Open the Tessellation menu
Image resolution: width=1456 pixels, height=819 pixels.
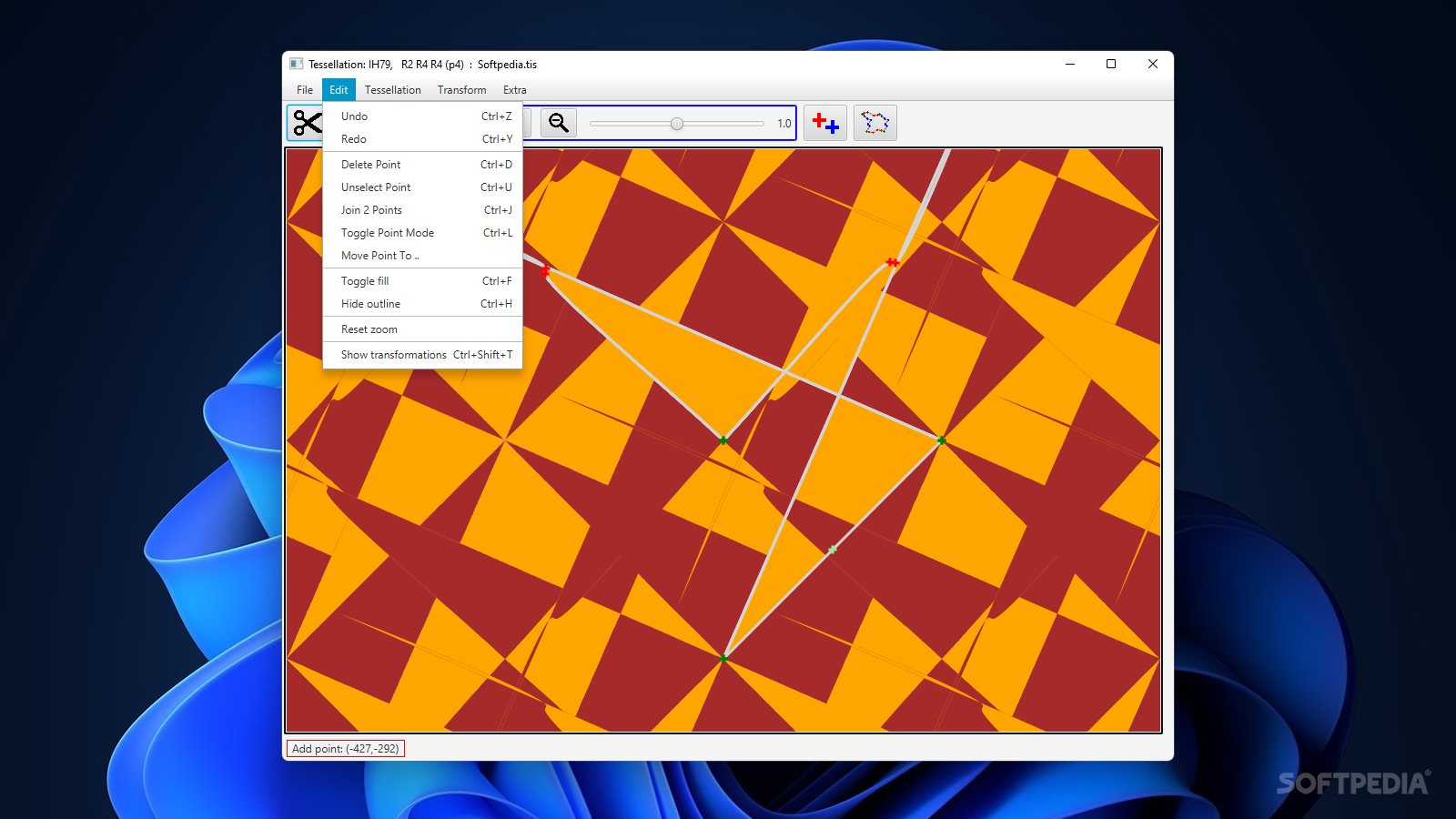click(x=393, y=90)
